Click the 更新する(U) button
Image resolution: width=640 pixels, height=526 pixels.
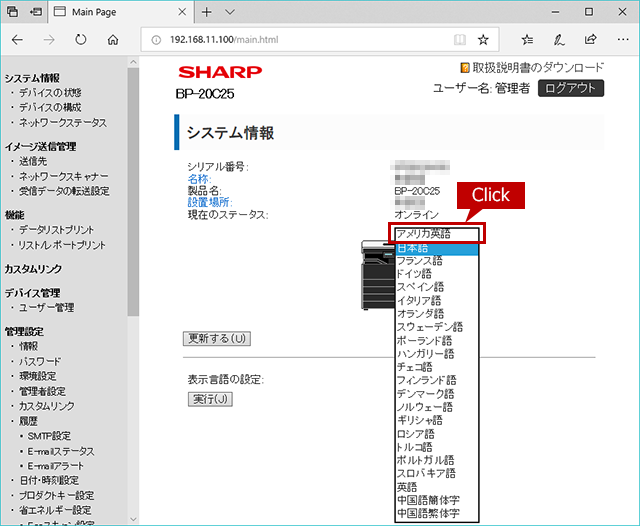[217, 338]
